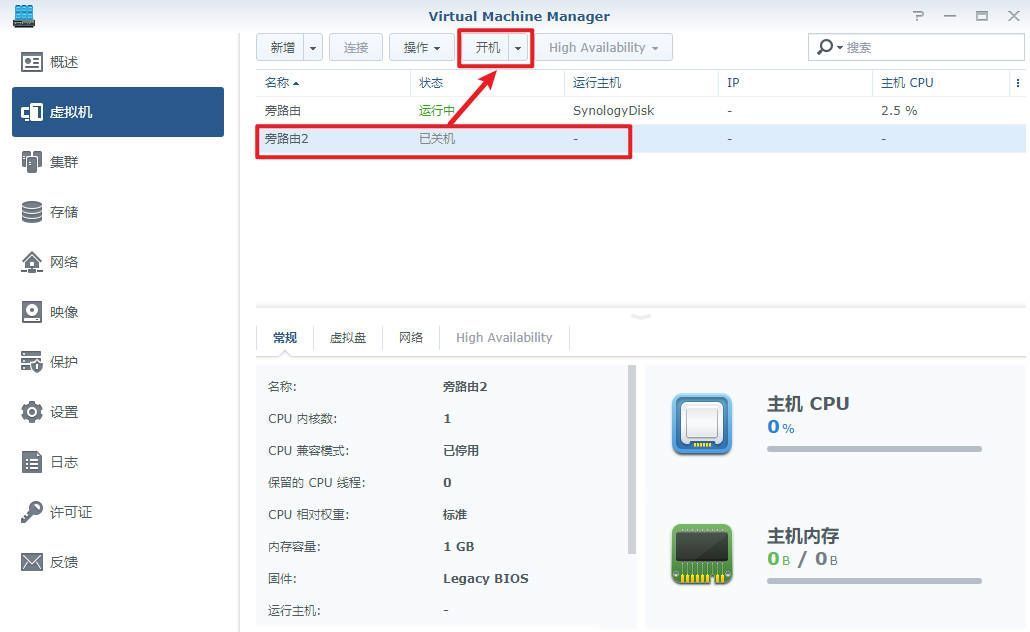Image resolution: width=1030 pixels, height=632 pixels.
Task: Switch to the 虚拟盘 virtual disk tab
Action: point(348,338)
